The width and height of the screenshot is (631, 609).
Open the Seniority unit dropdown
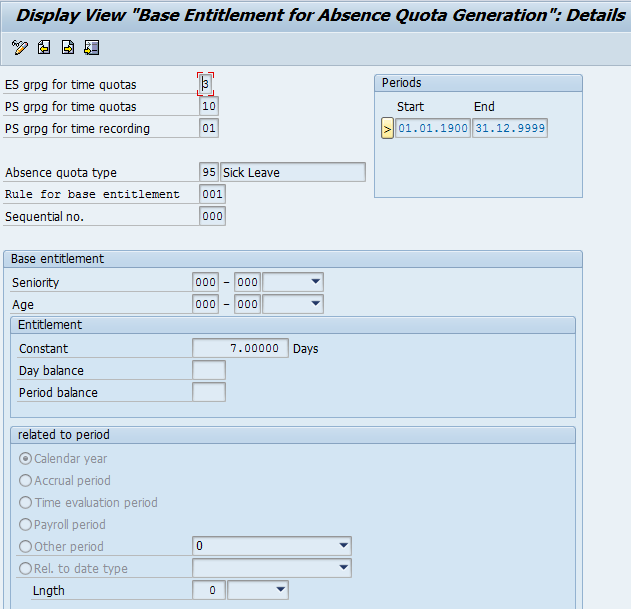point(314,283)
